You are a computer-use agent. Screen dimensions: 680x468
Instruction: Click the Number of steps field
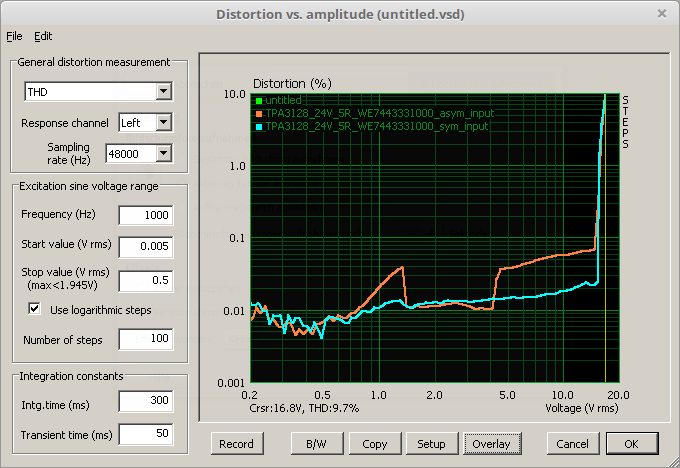[x=145, y=340]
